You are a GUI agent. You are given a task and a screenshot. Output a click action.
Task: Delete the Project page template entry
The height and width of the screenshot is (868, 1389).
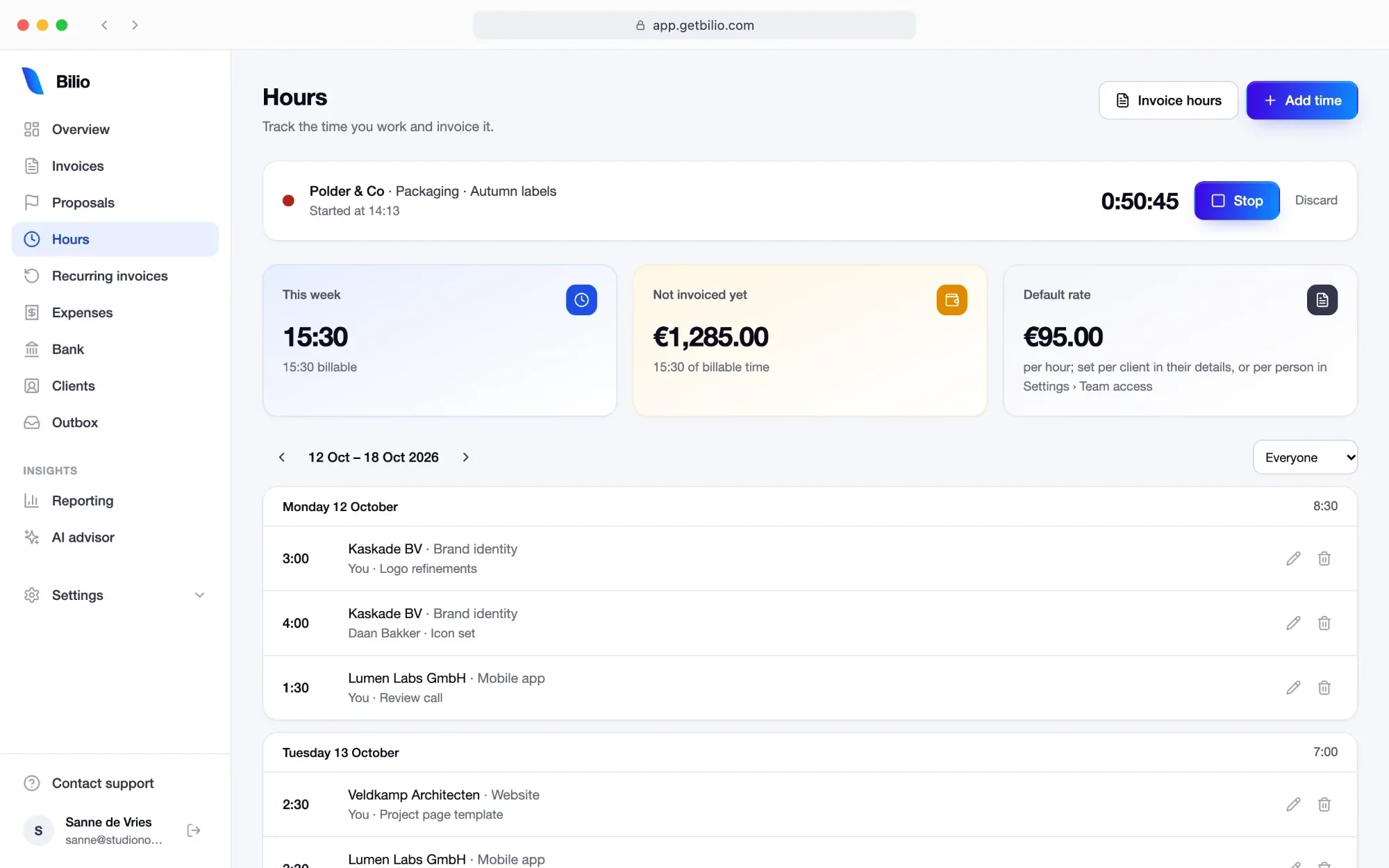[1324, 804]
